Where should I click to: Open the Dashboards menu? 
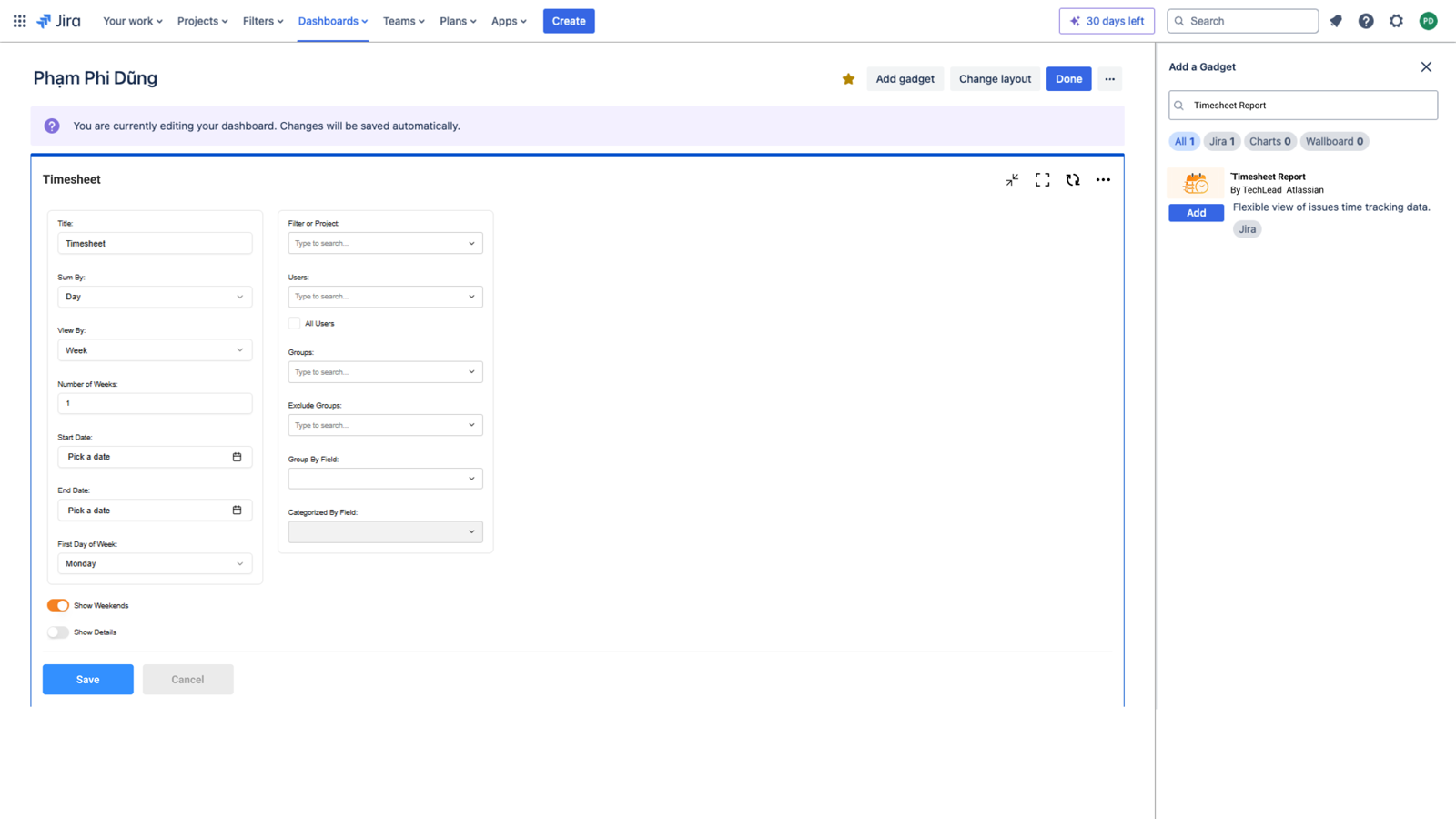[x=332, y=21]
